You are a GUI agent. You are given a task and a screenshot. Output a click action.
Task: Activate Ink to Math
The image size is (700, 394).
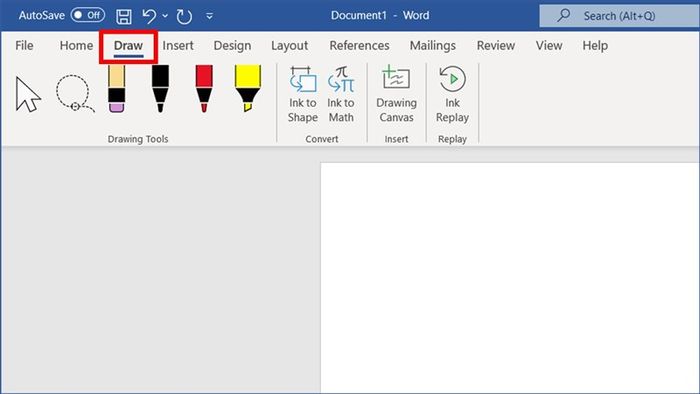341,95
